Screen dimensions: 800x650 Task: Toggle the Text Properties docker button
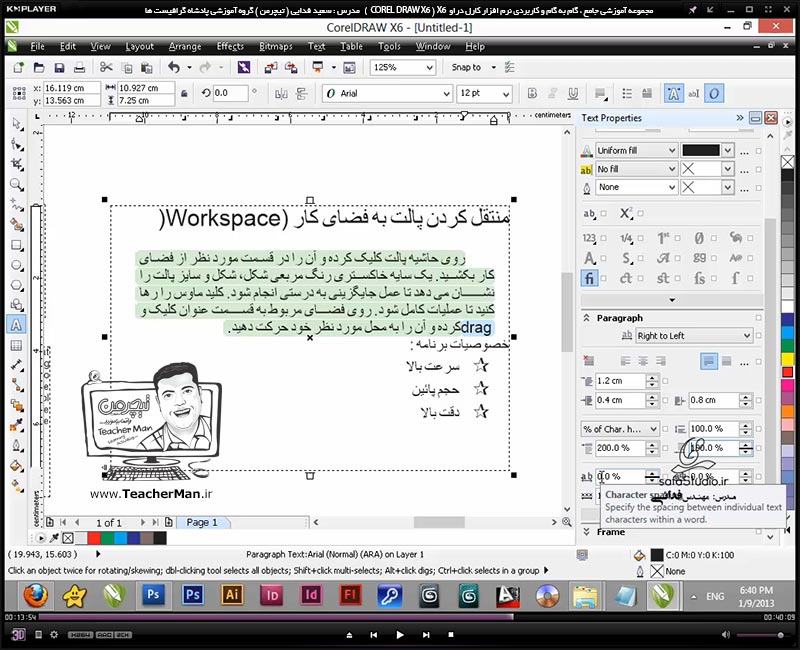click(x=673, y=93)
